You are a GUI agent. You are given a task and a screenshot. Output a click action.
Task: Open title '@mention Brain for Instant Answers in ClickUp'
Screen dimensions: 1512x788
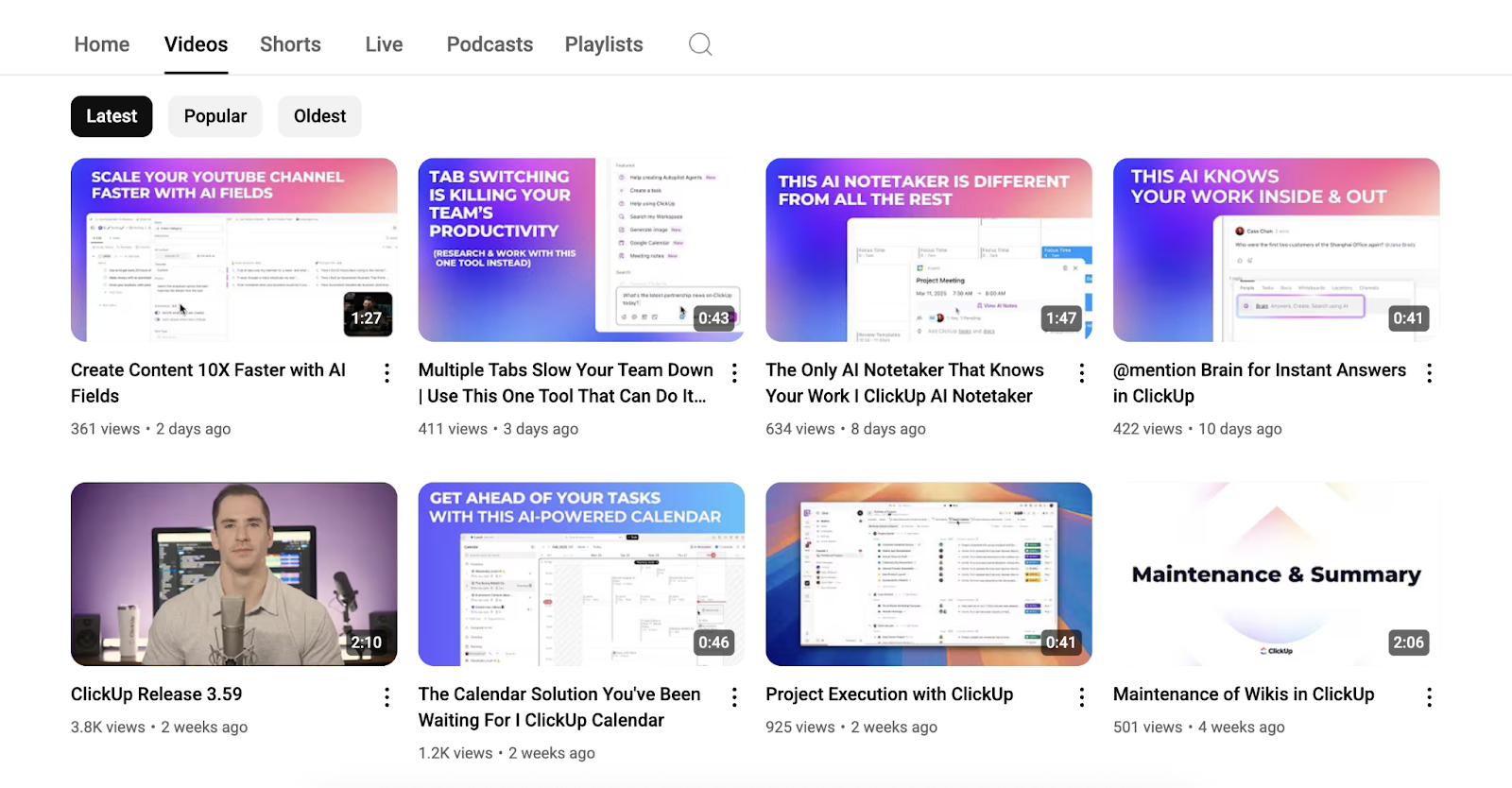pyautogui.click(x=1260, y=383)
